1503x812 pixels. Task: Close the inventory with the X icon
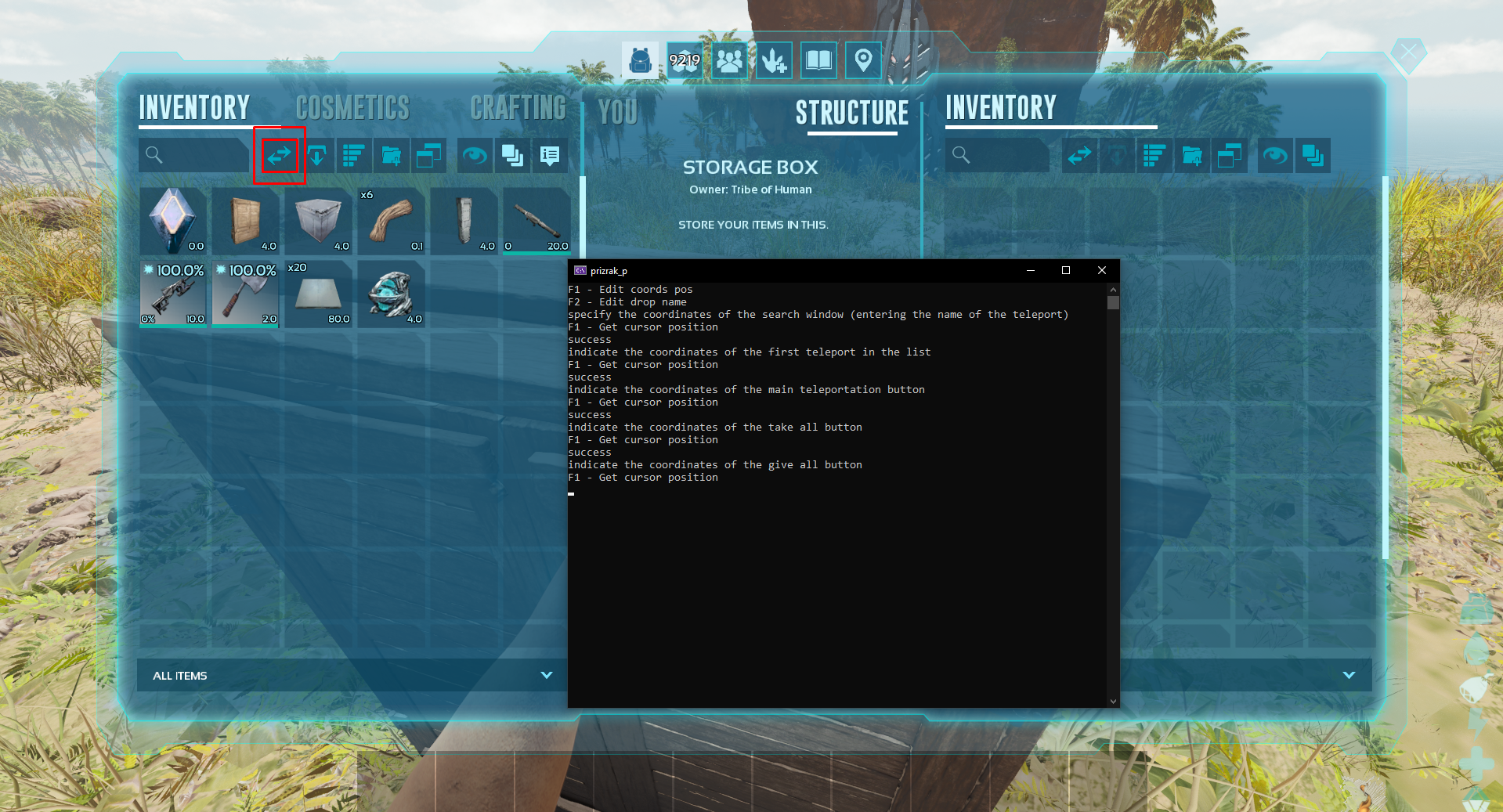point(1408,53)
